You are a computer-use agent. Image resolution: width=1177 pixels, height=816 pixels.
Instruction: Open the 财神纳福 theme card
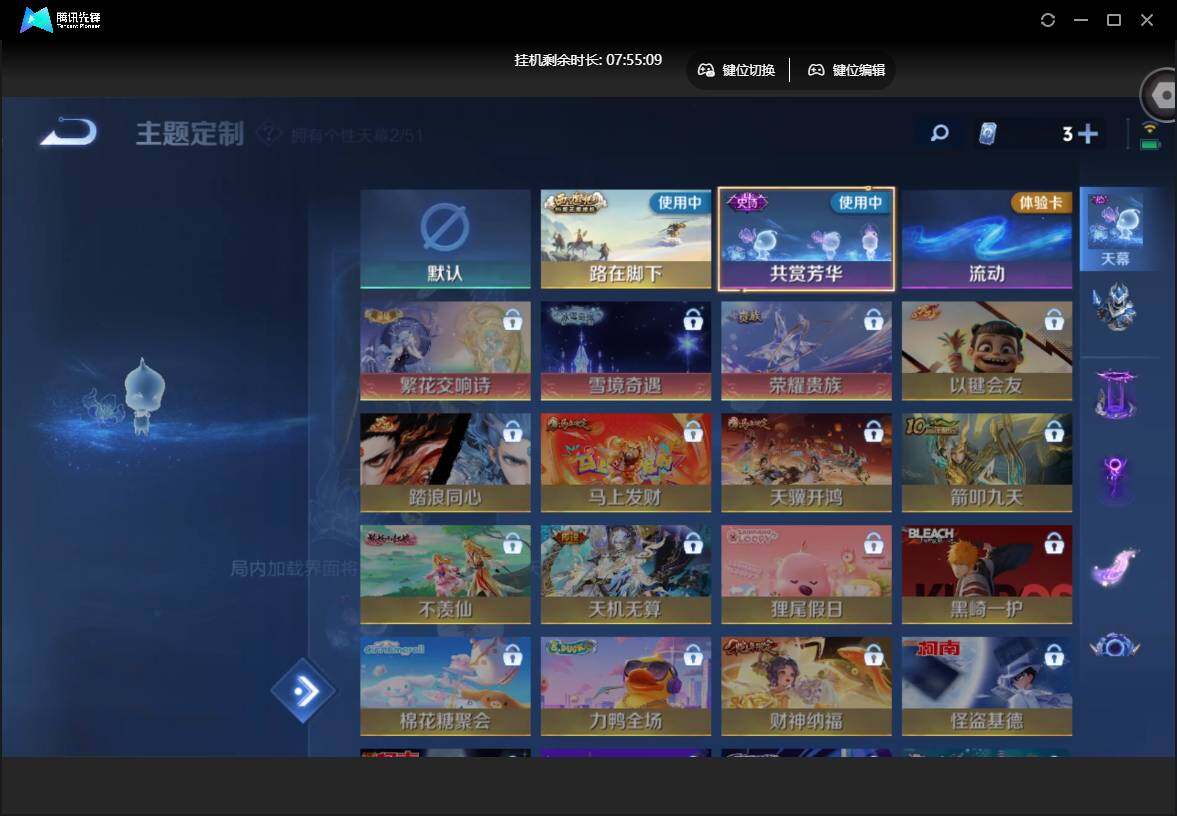(806, 686)
